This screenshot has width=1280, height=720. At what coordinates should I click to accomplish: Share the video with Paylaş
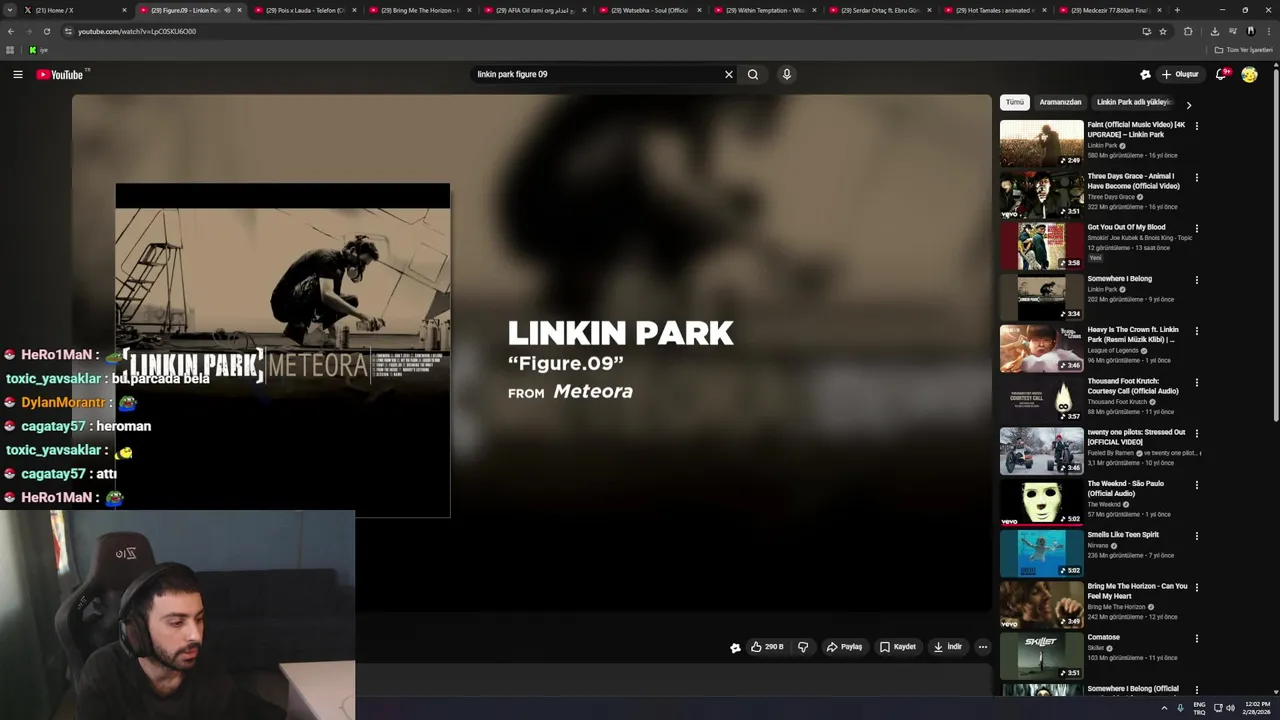tap(844, 647)
